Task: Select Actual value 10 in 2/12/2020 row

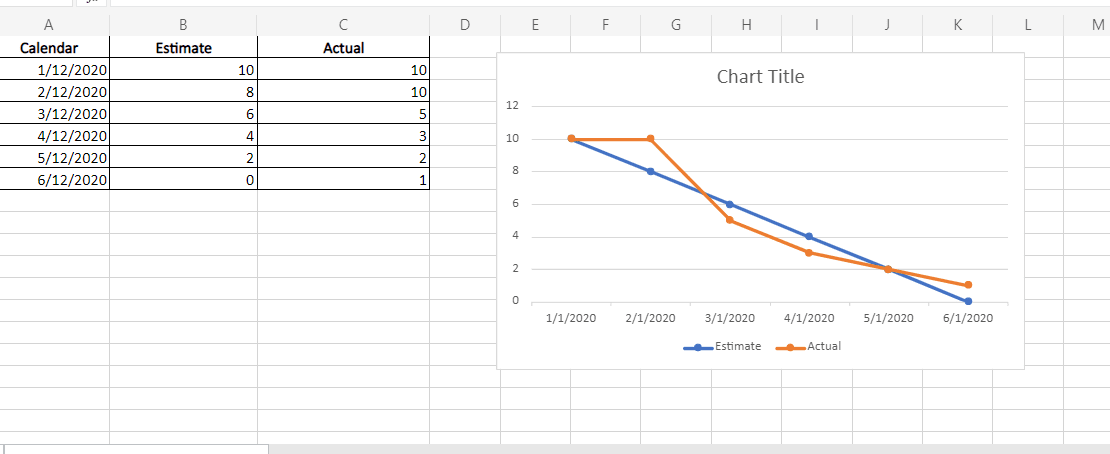Action: point(343,91)
